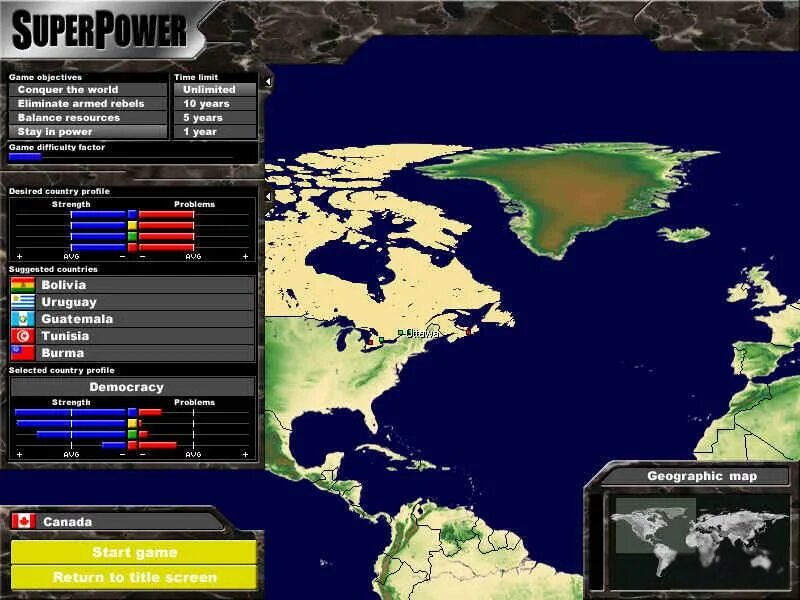The height and width of the screenshot is (600, 800).
Task: Click the Democracy government type bar
Action: point(132,387)
